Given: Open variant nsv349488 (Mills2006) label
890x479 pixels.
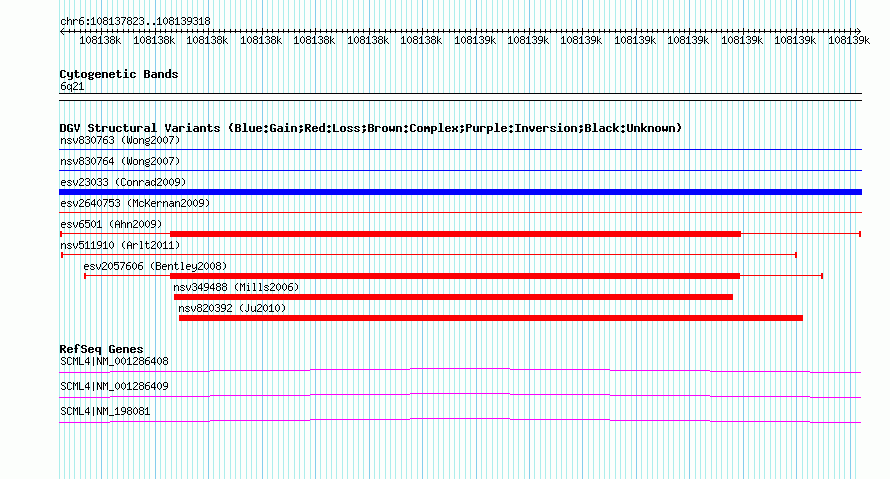Looking at the screenshot, I should 236,287.
